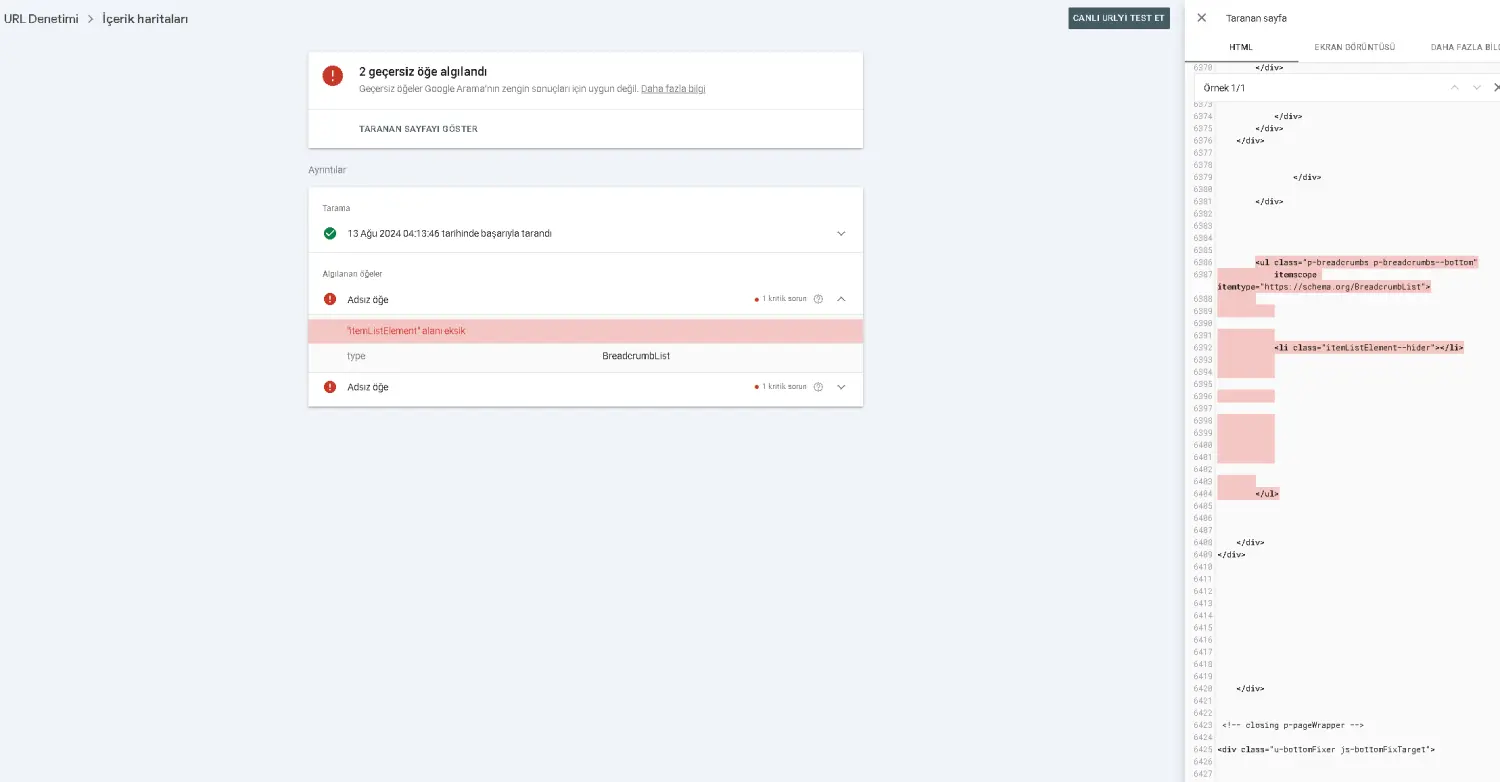Click the closing p-pageWrapper comment line
The width and height of the screenshot is (1500, 782).
[1293, 725]
